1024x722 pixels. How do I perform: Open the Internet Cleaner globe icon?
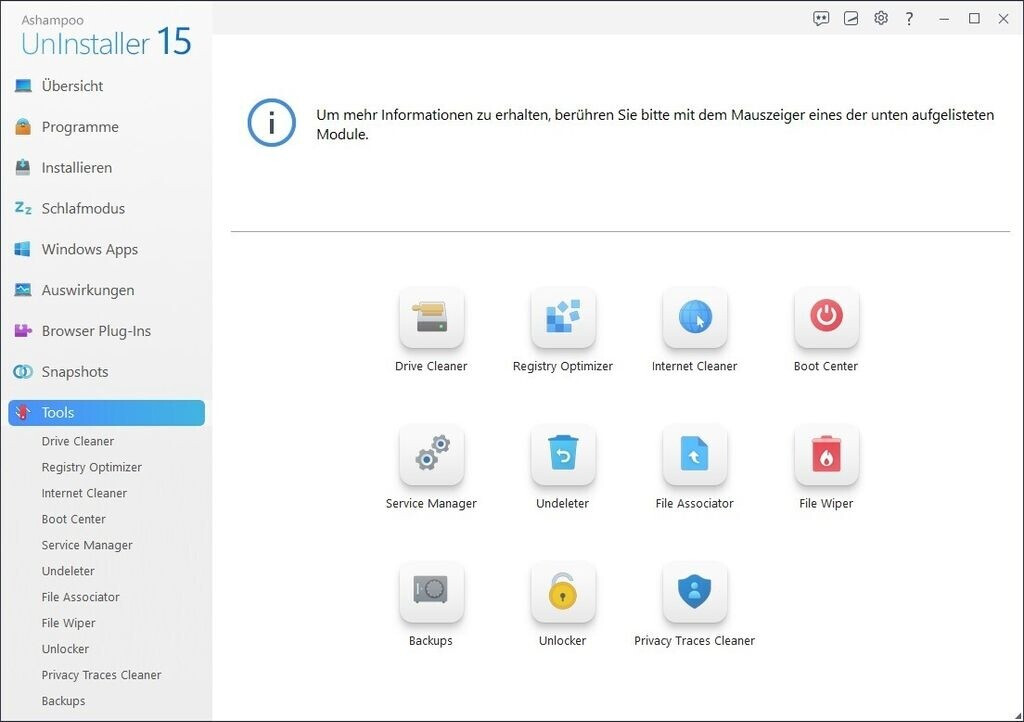pos(695,318)
